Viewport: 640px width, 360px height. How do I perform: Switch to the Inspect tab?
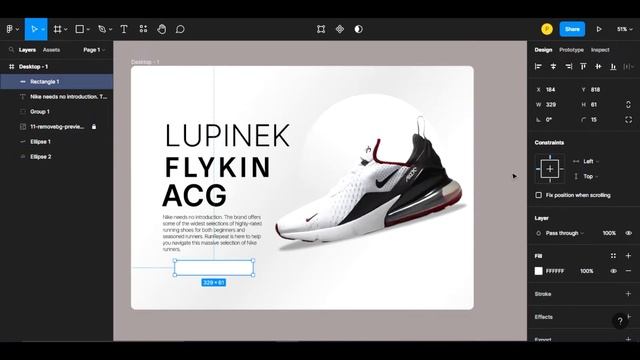600,50
